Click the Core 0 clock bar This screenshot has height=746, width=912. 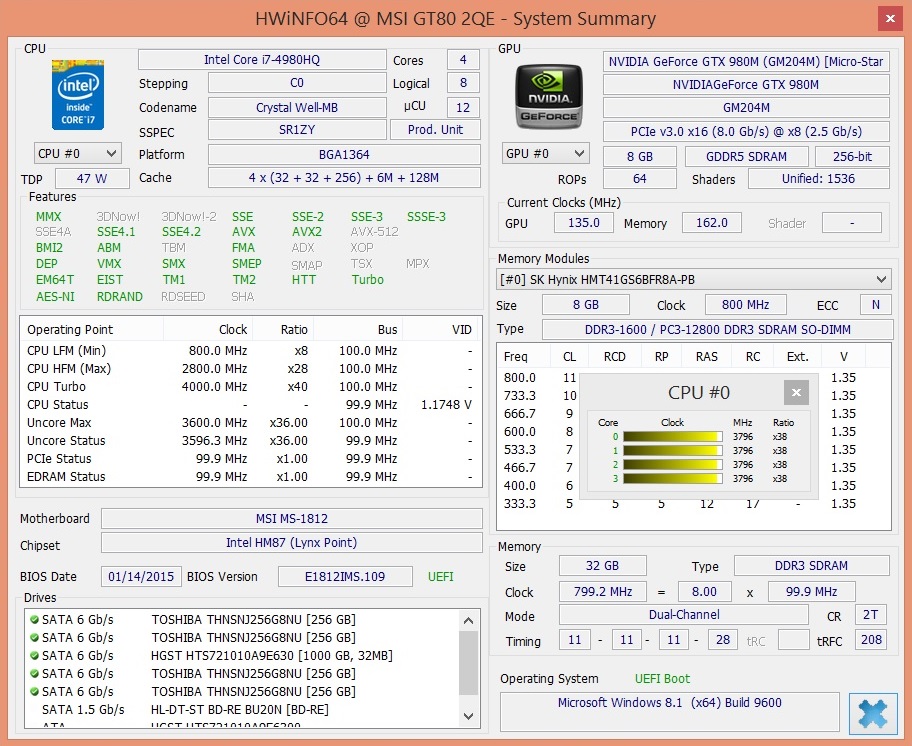tap(672, 437)
